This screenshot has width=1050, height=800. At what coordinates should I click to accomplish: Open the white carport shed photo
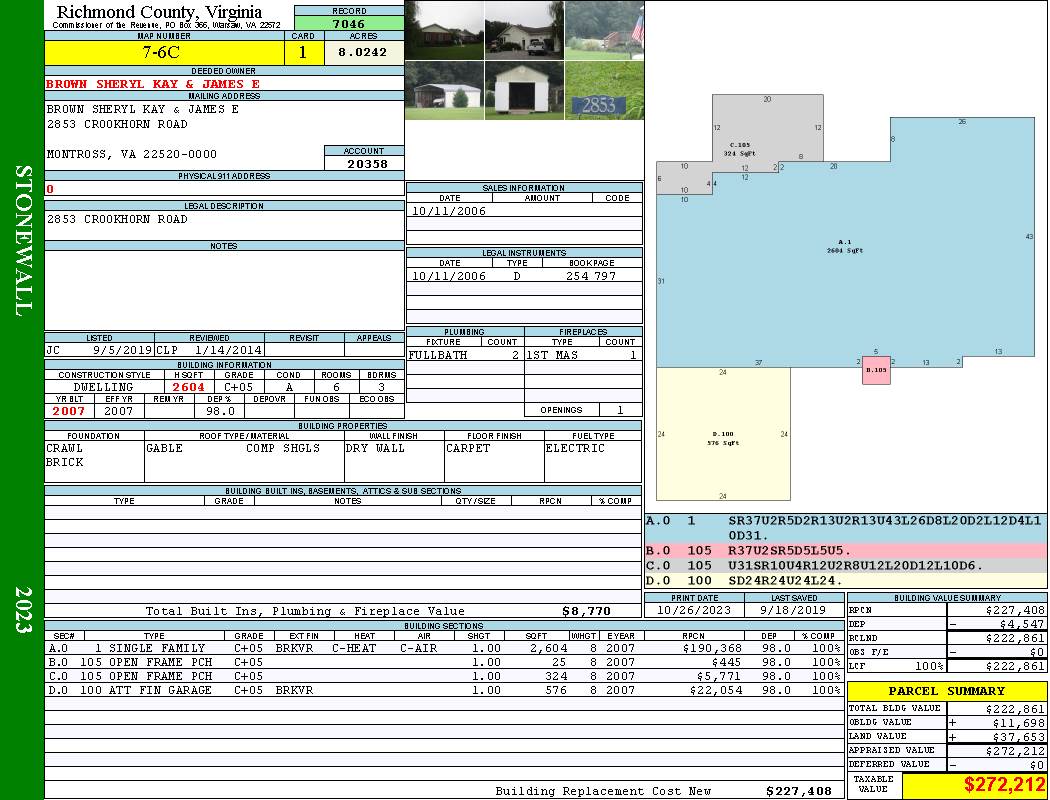(444, 90)
